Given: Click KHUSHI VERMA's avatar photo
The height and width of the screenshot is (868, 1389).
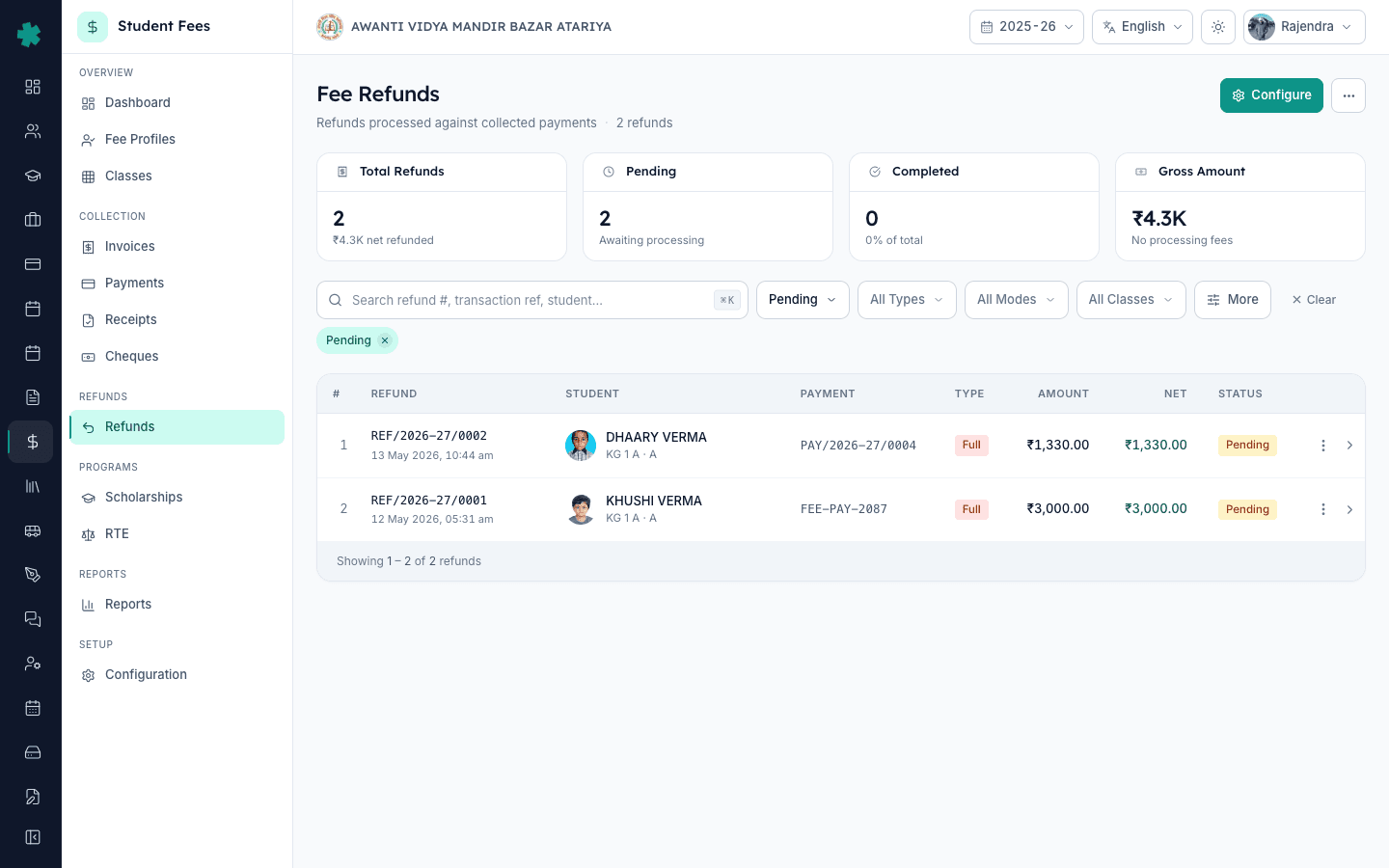Looking at the screenshot, I should (x=581, y=509).
